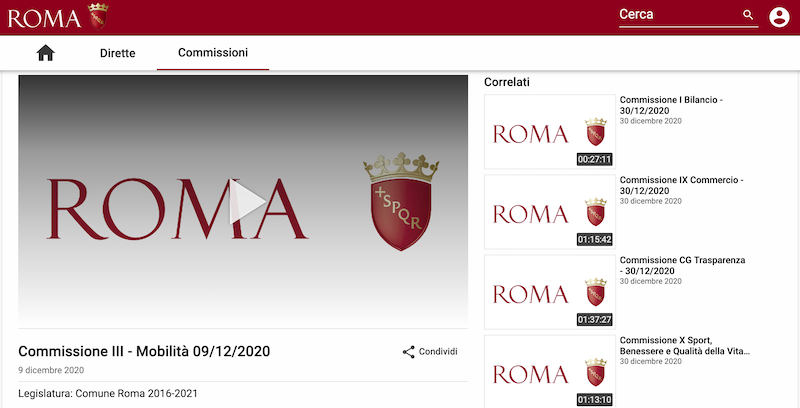Play the Commissione III Mobilità video
This screenshot has width=800, height=408.
coord(247,201)
